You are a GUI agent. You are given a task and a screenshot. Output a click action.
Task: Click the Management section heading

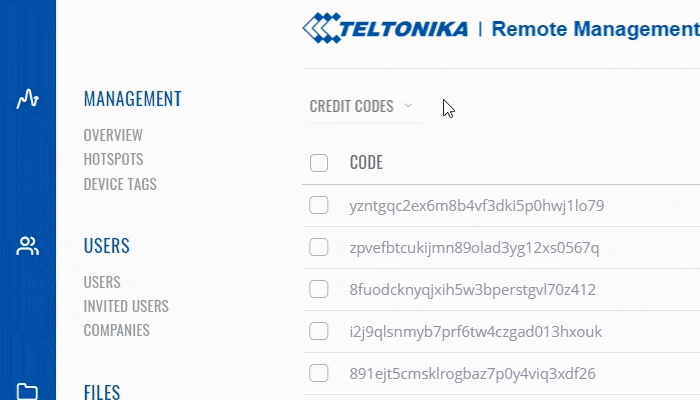(133, 99)
